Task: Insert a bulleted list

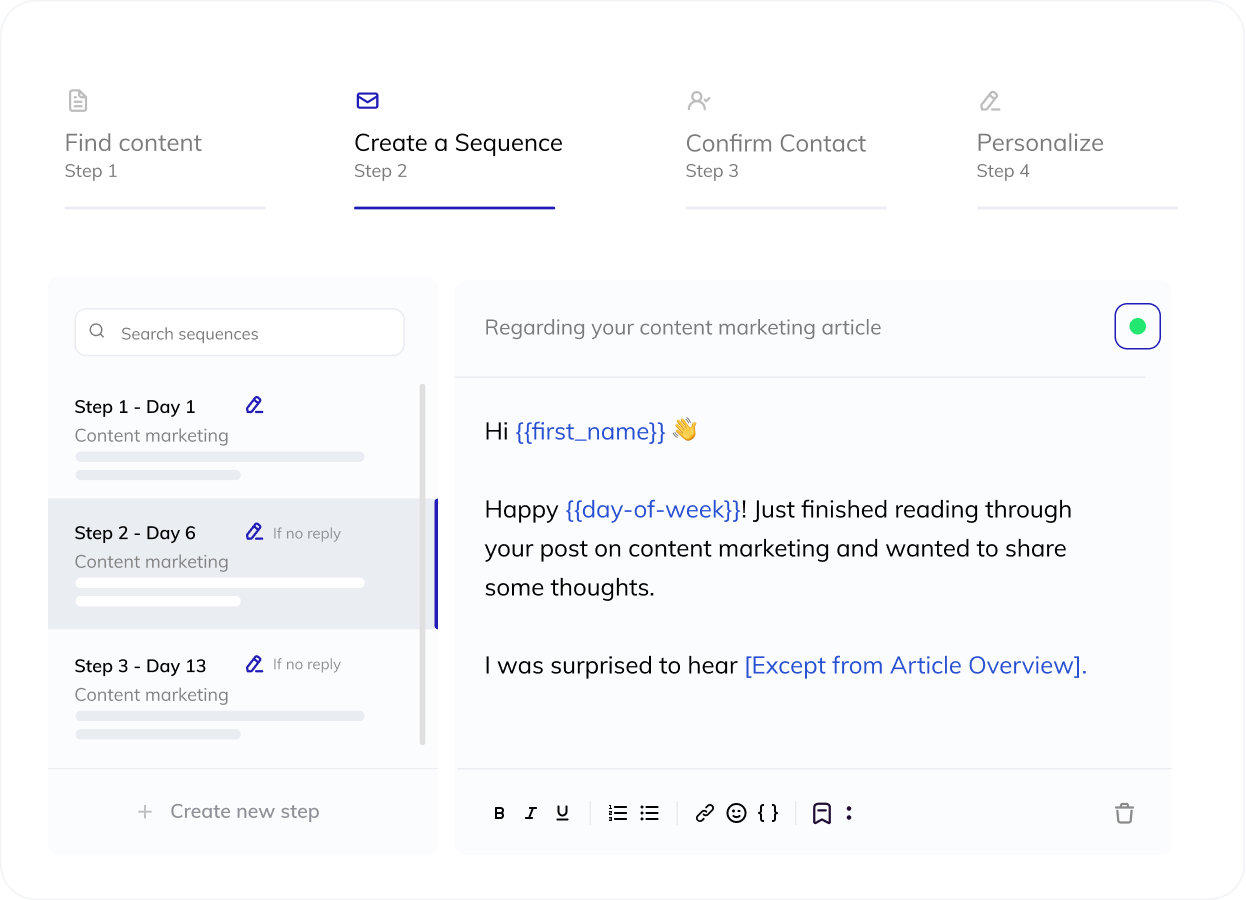Action: [650, 813]
